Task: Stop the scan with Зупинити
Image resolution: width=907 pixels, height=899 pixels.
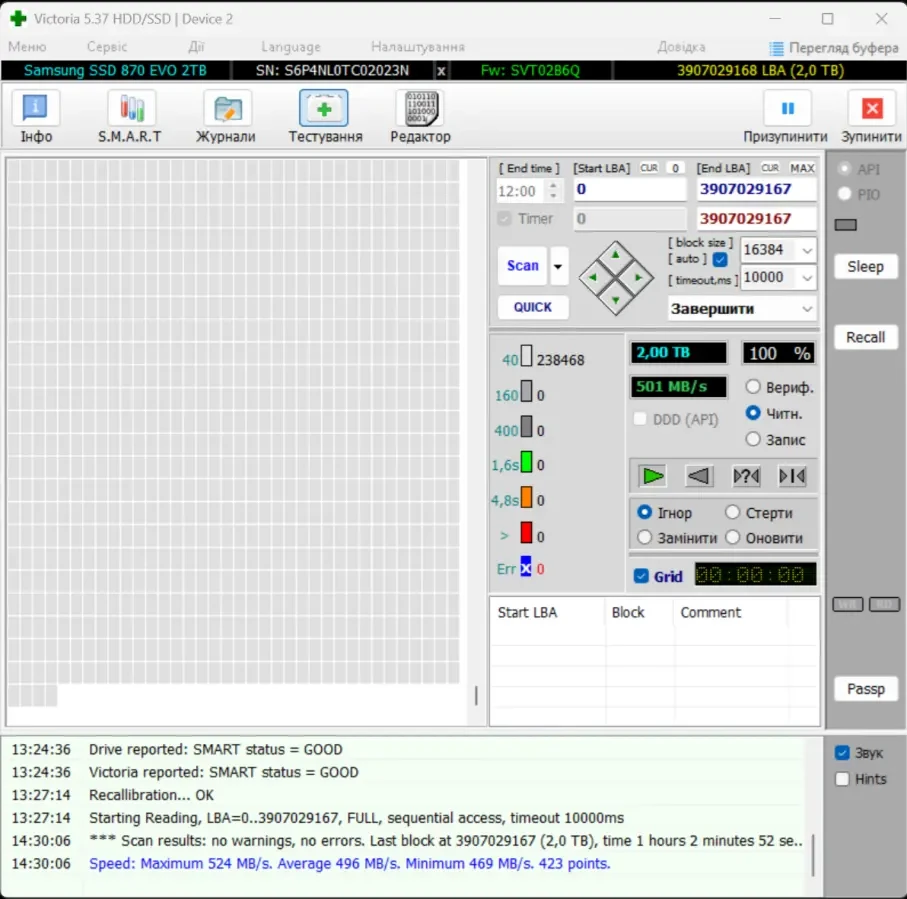Action: tap(872, 116)
